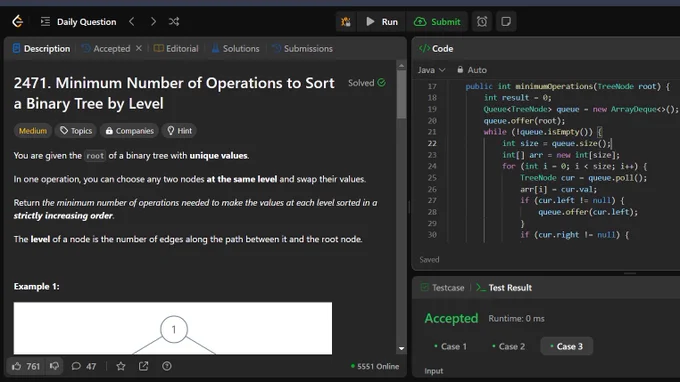Switch to the Editorial tab
Screen dimensions: 680x382
(x=176, y=49)
